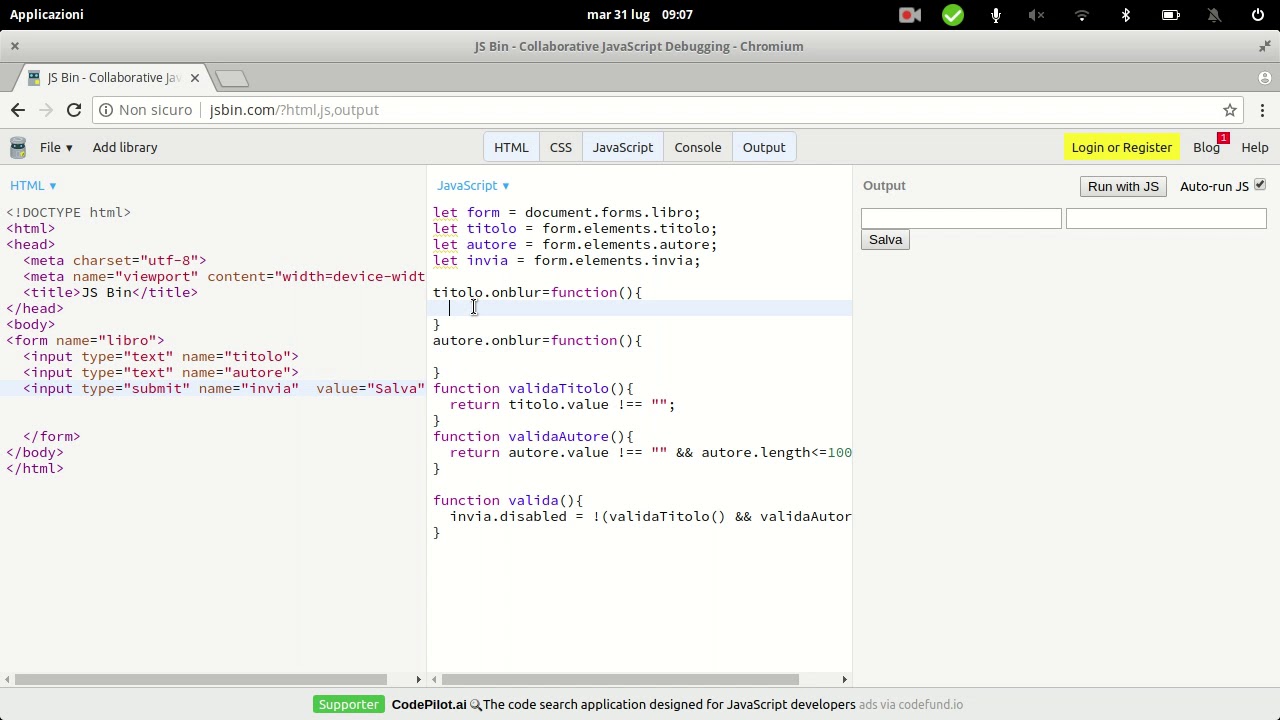Screen dimensions: 1280x720
Task: Open the green checkmark tray indicator
Action: [x=953, y=15]
